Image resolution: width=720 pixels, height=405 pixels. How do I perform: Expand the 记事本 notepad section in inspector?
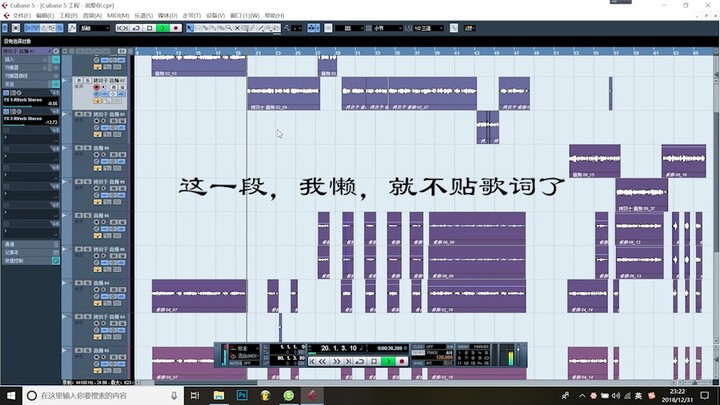(x=28, y=253)
